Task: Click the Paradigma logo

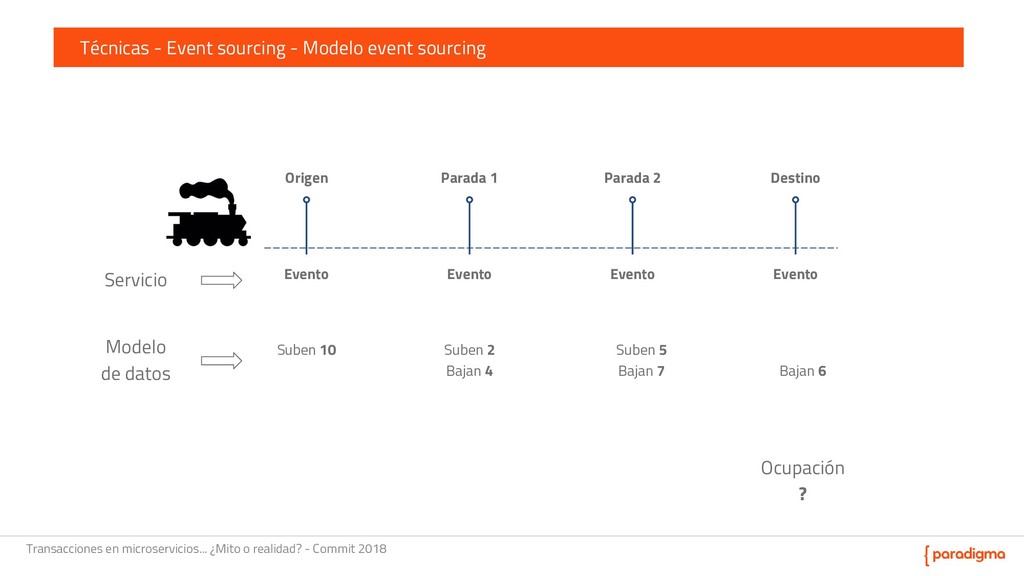Action: (964, 555)
